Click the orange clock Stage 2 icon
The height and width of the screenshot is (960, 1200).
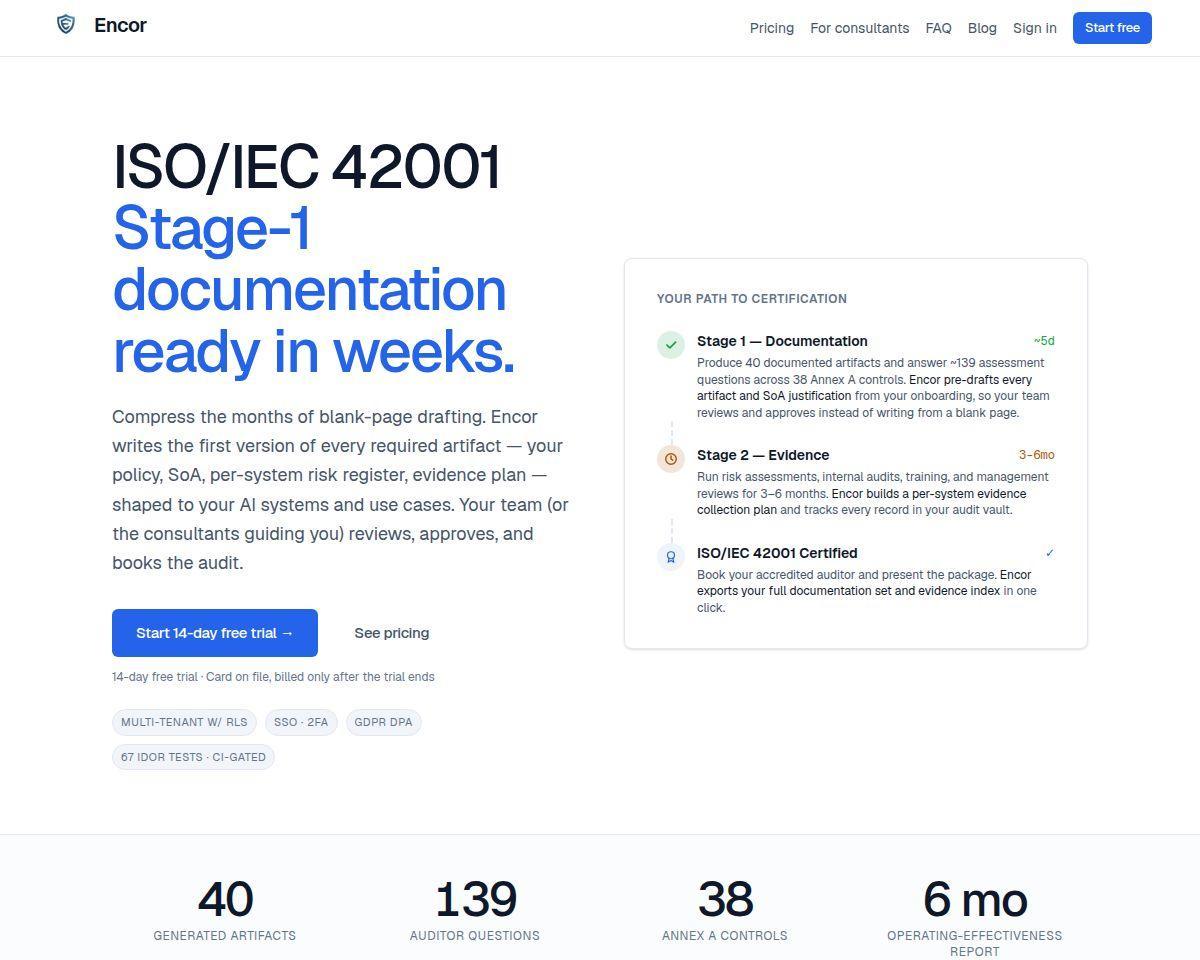point(671,459)
